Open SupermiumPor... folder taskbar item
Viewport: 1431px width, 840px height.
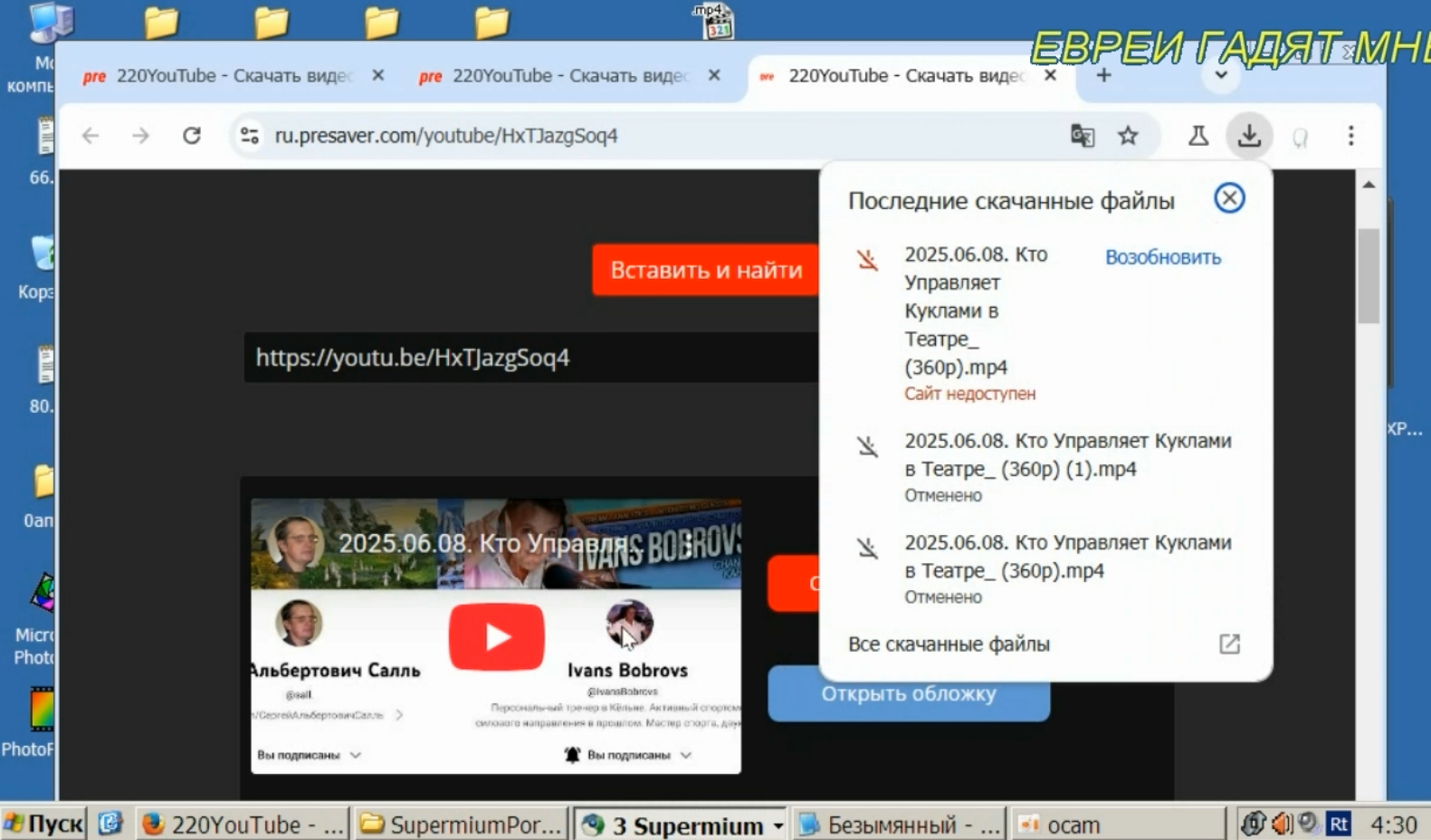click(462, 825)
